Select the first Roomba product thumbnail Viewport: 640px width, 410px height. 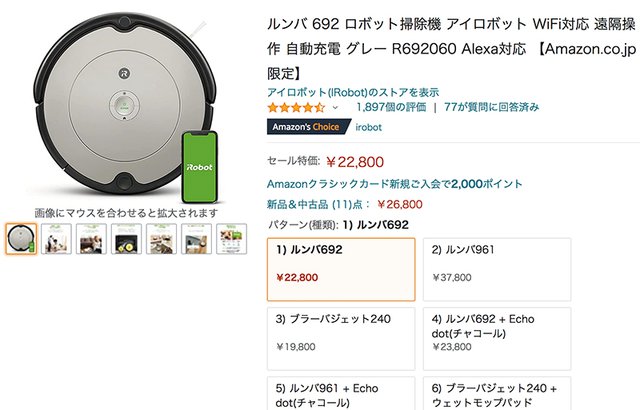tap(21, 238)
